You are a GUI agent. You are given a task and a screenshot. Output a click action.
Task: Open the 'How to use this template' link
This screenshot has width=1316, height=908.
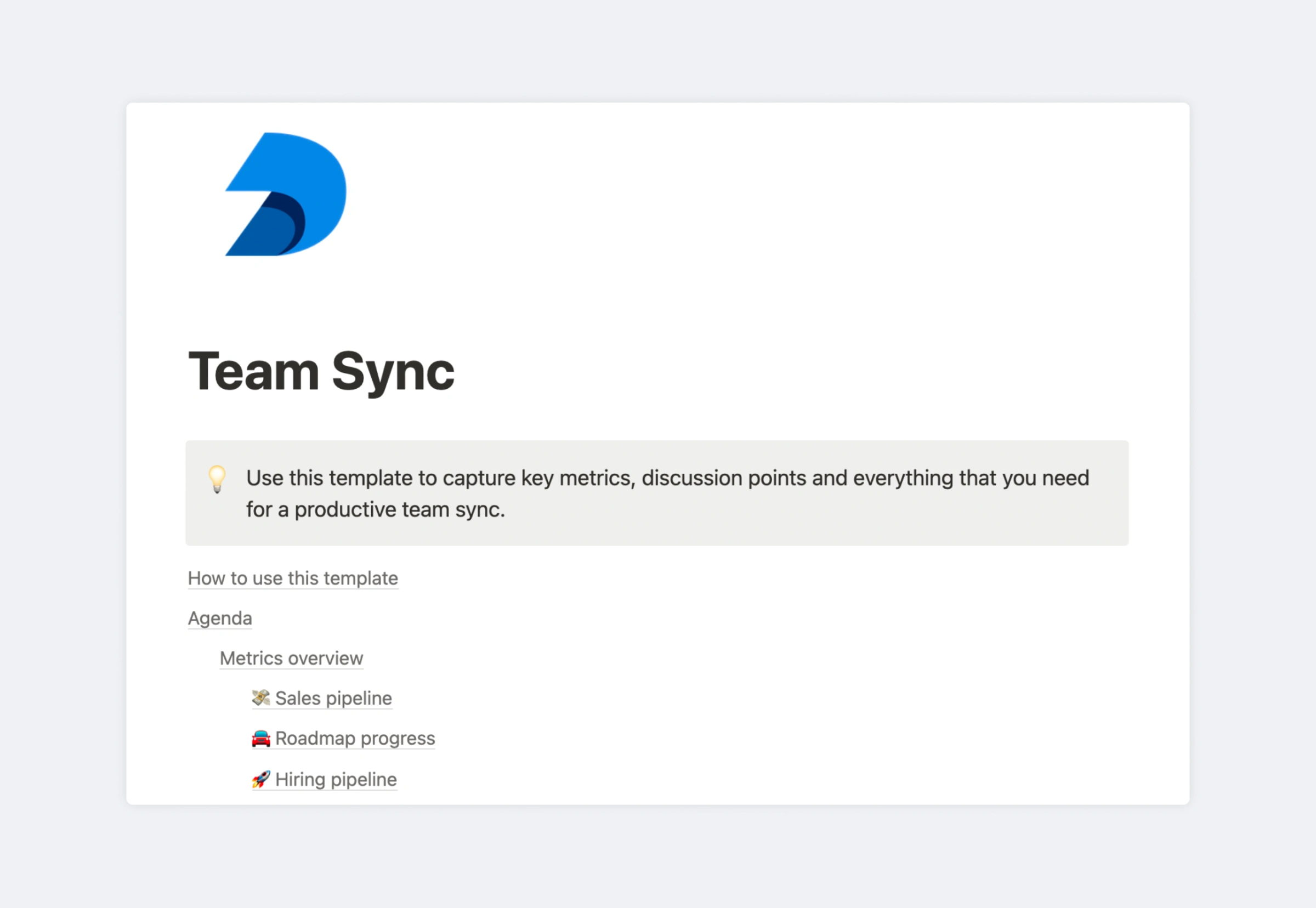[x=293, y=578]
